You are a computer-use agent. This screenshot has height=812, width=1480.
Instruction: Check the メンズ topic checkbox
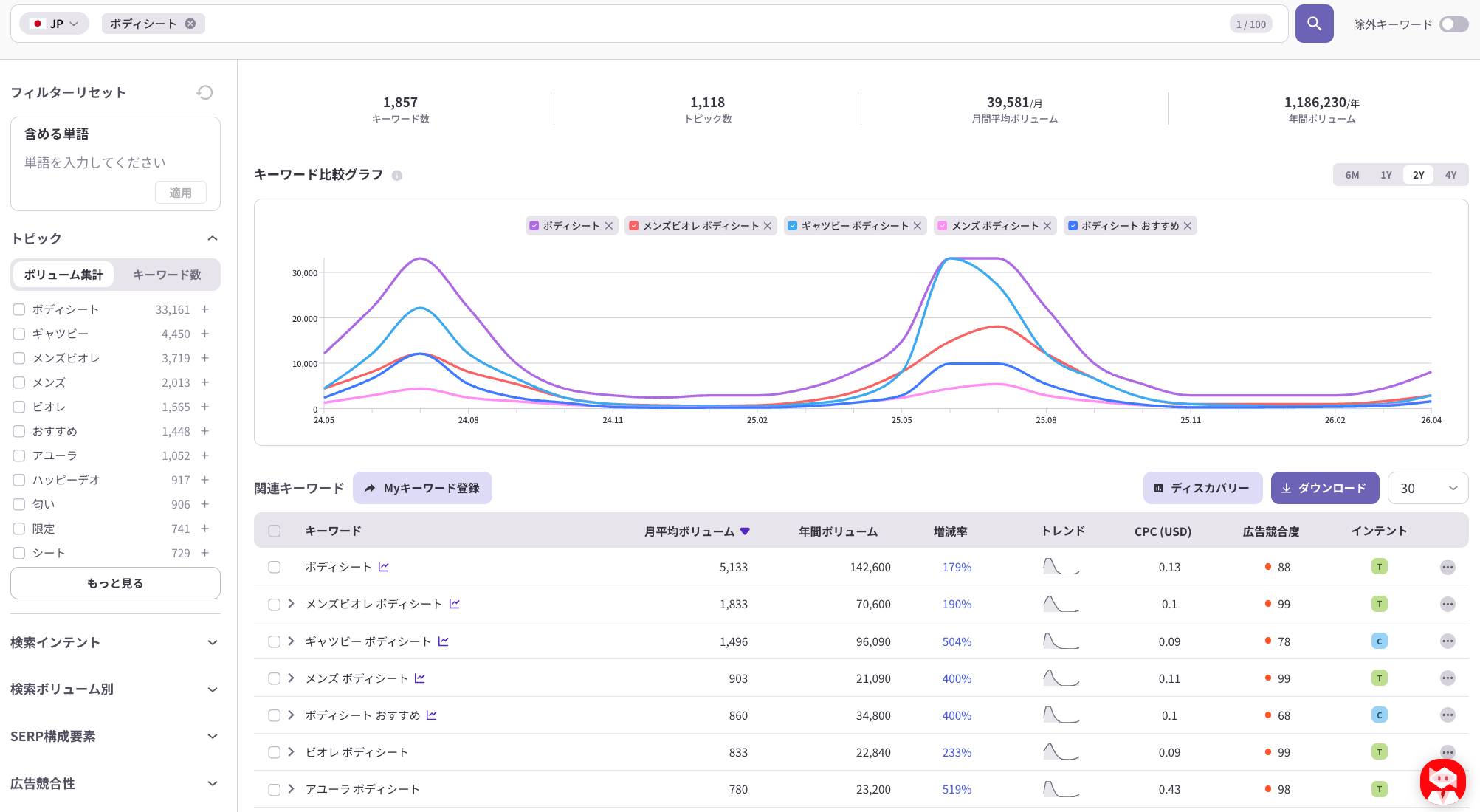pyautogui.click(x=19, y=382)
